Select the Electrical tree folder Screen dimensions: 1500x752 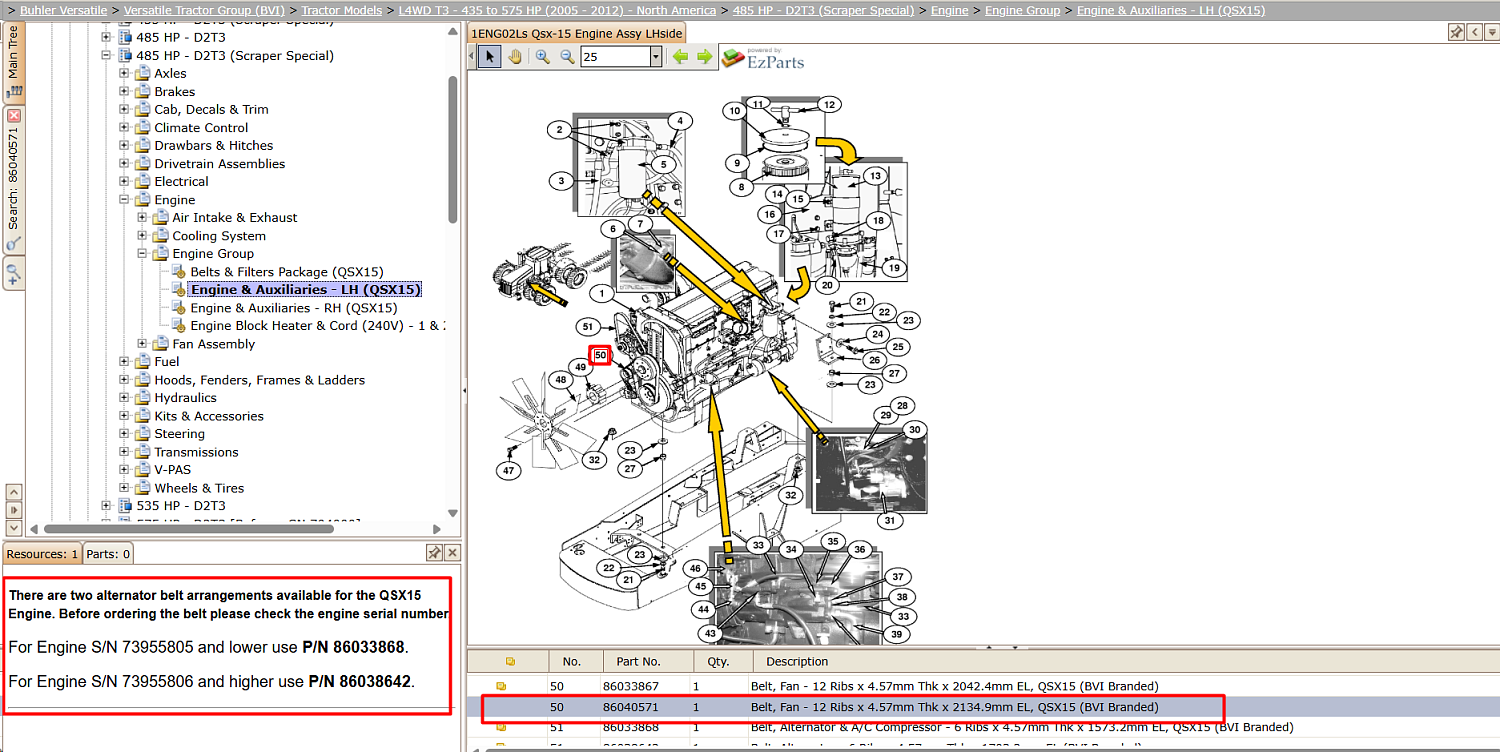click(181, 182)
